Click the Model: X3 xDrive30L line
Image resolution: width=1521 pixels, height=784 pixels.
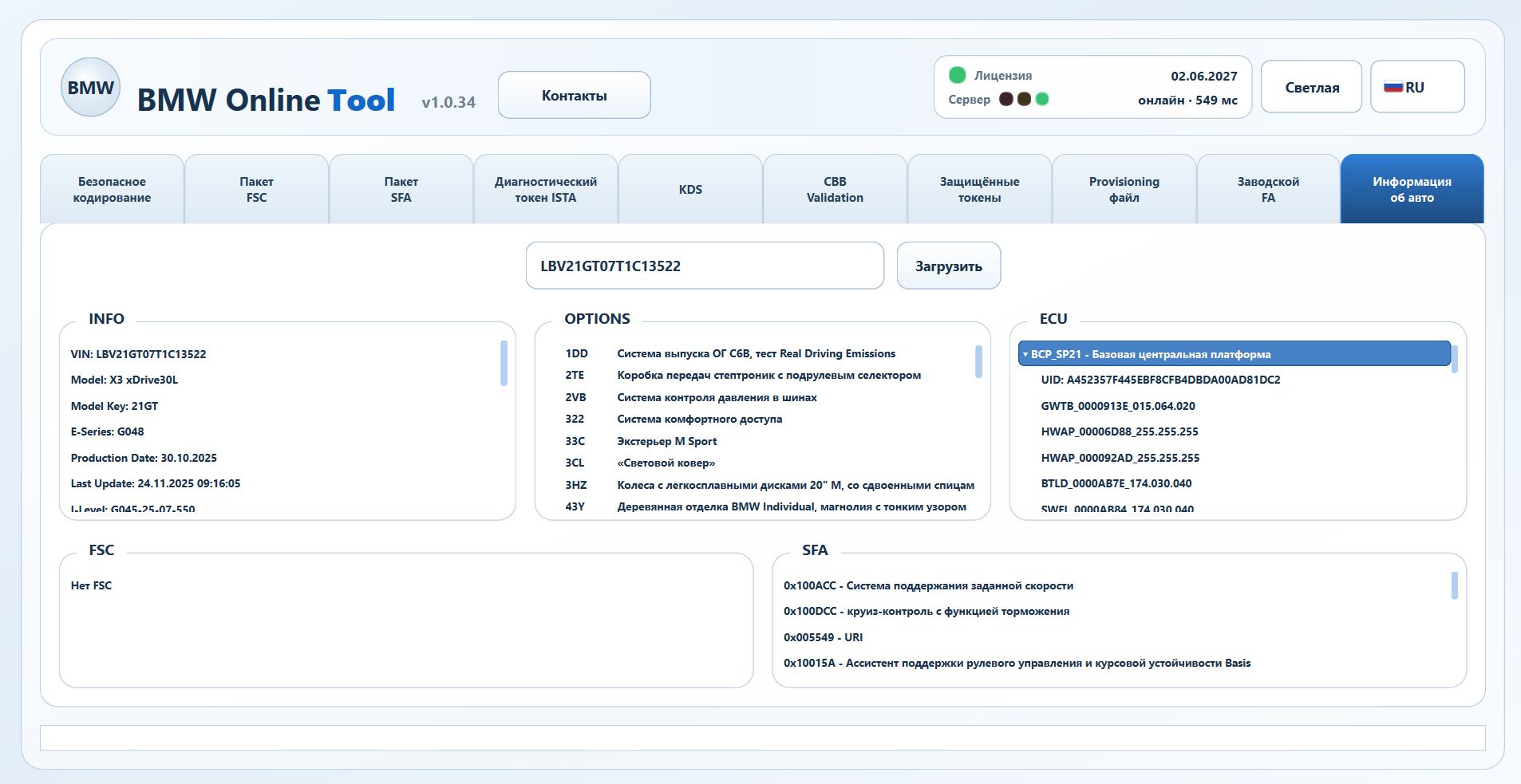click(124, 380)
